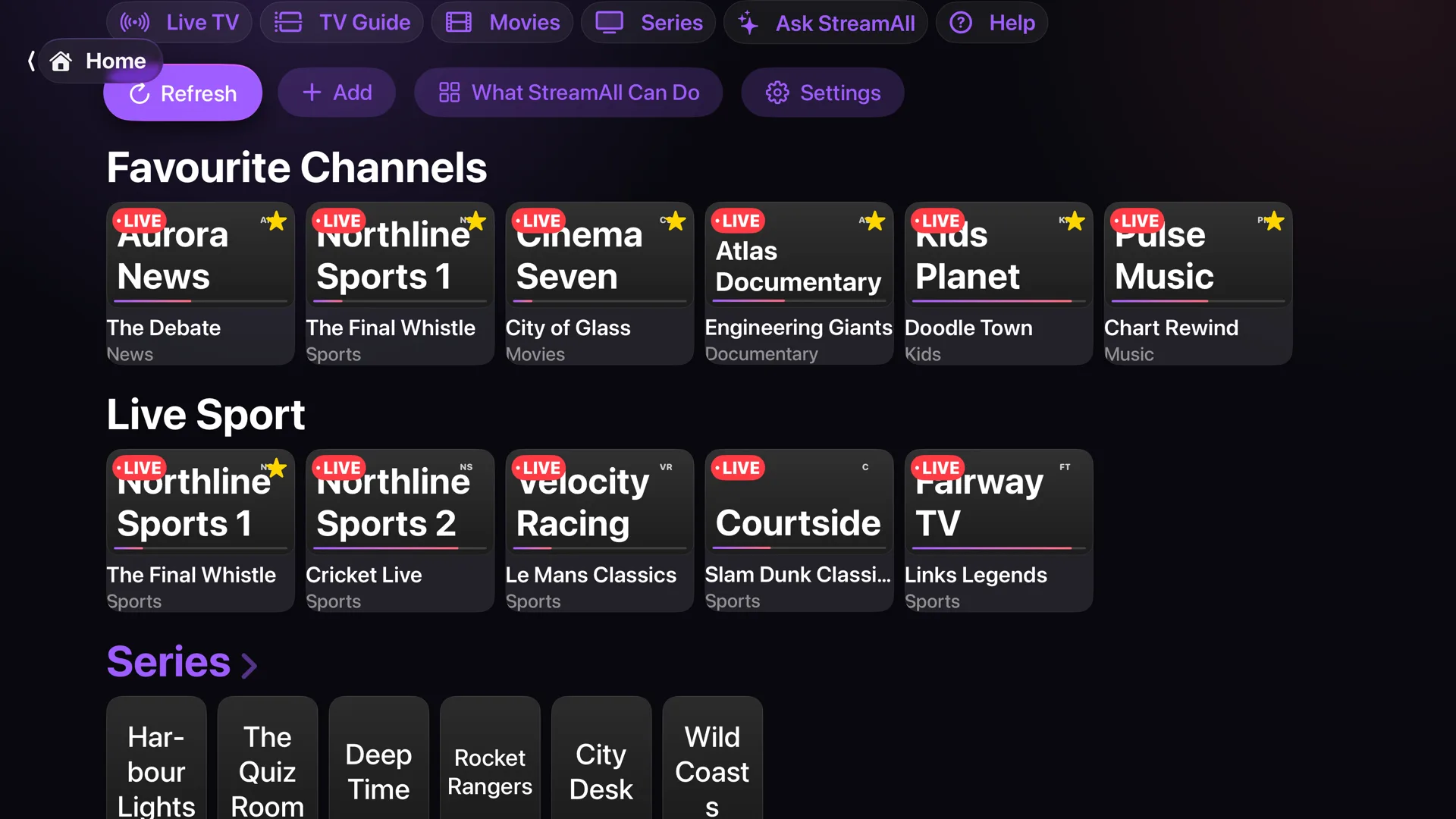The image size is (1456, 819).
Task: Select the Deep Time series tile
Action: (378, 758)
